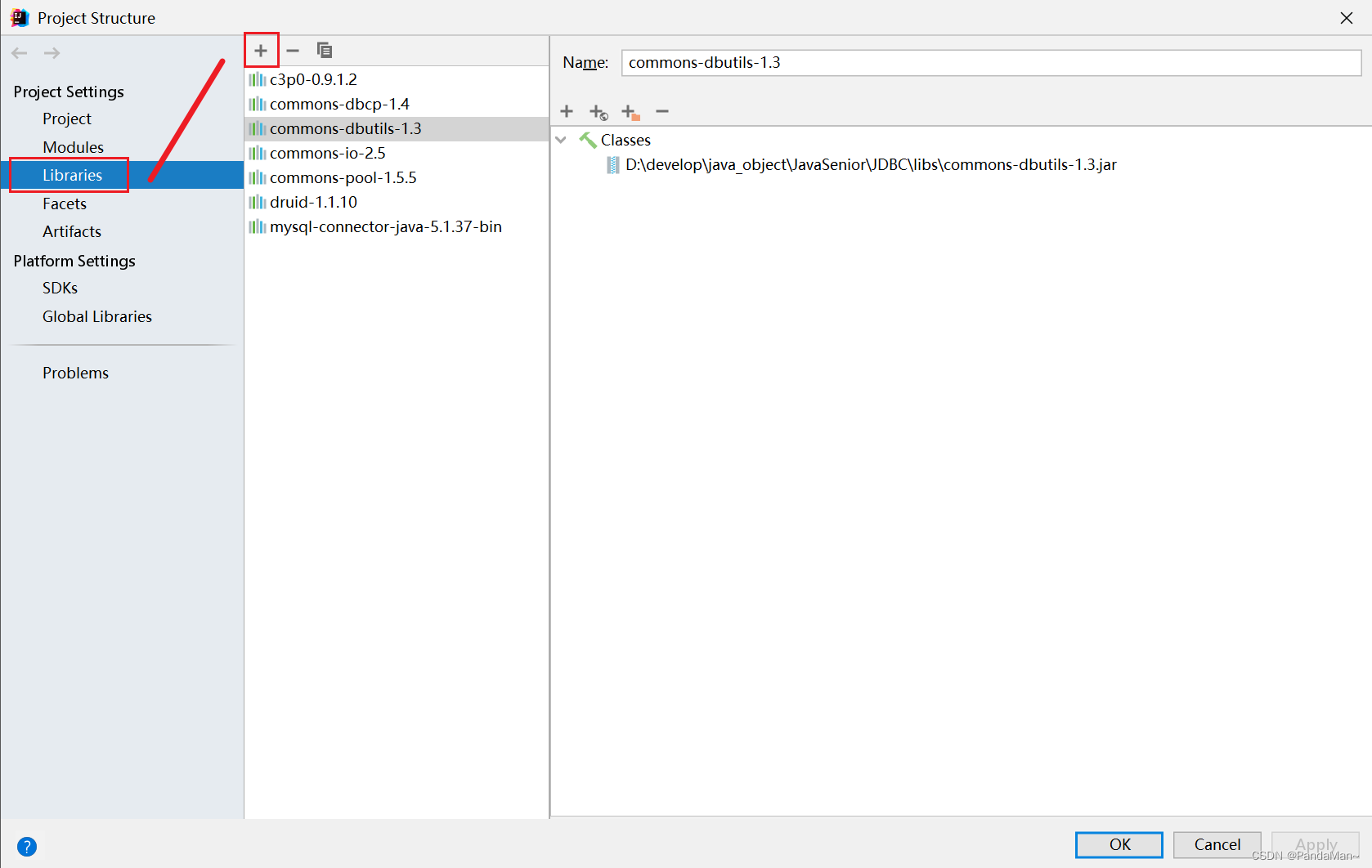Viewport: 1372px width, 868px height.
Task: Click the c3p0-0.9.1.2 library icon
Action: click(x=258, y=79)
